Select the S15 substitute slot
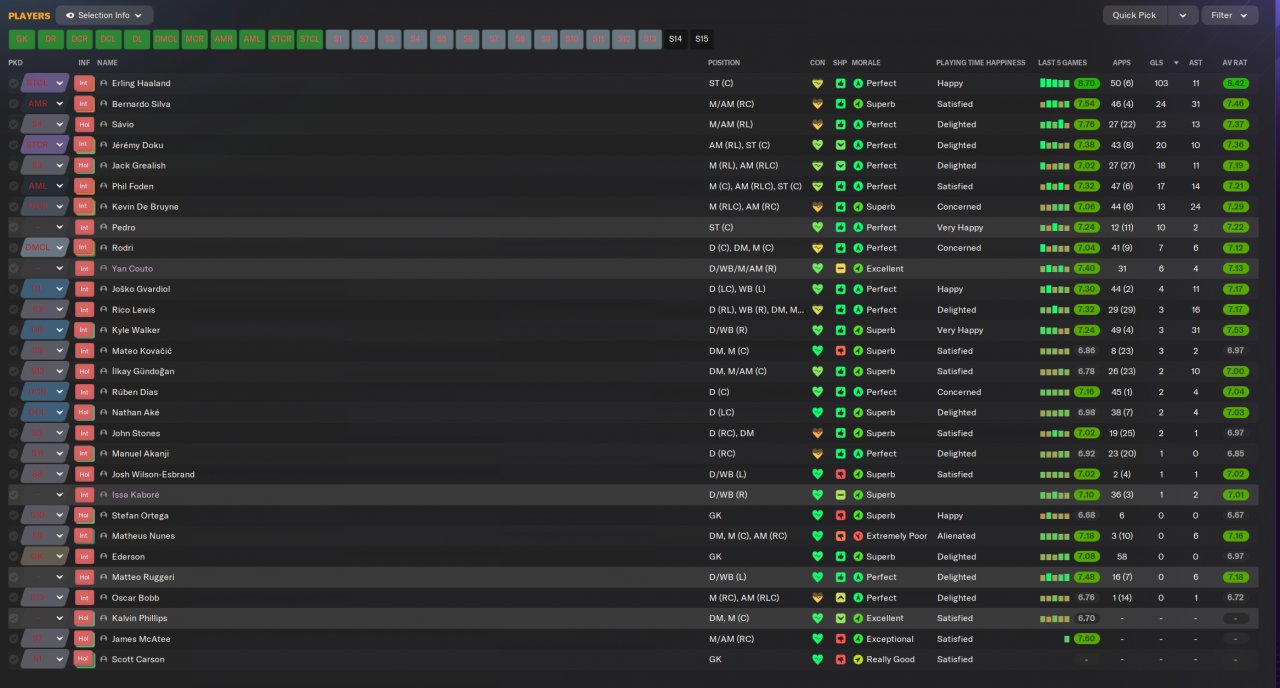The height and width of the screenshot is (688, 1280). [702, 39]
